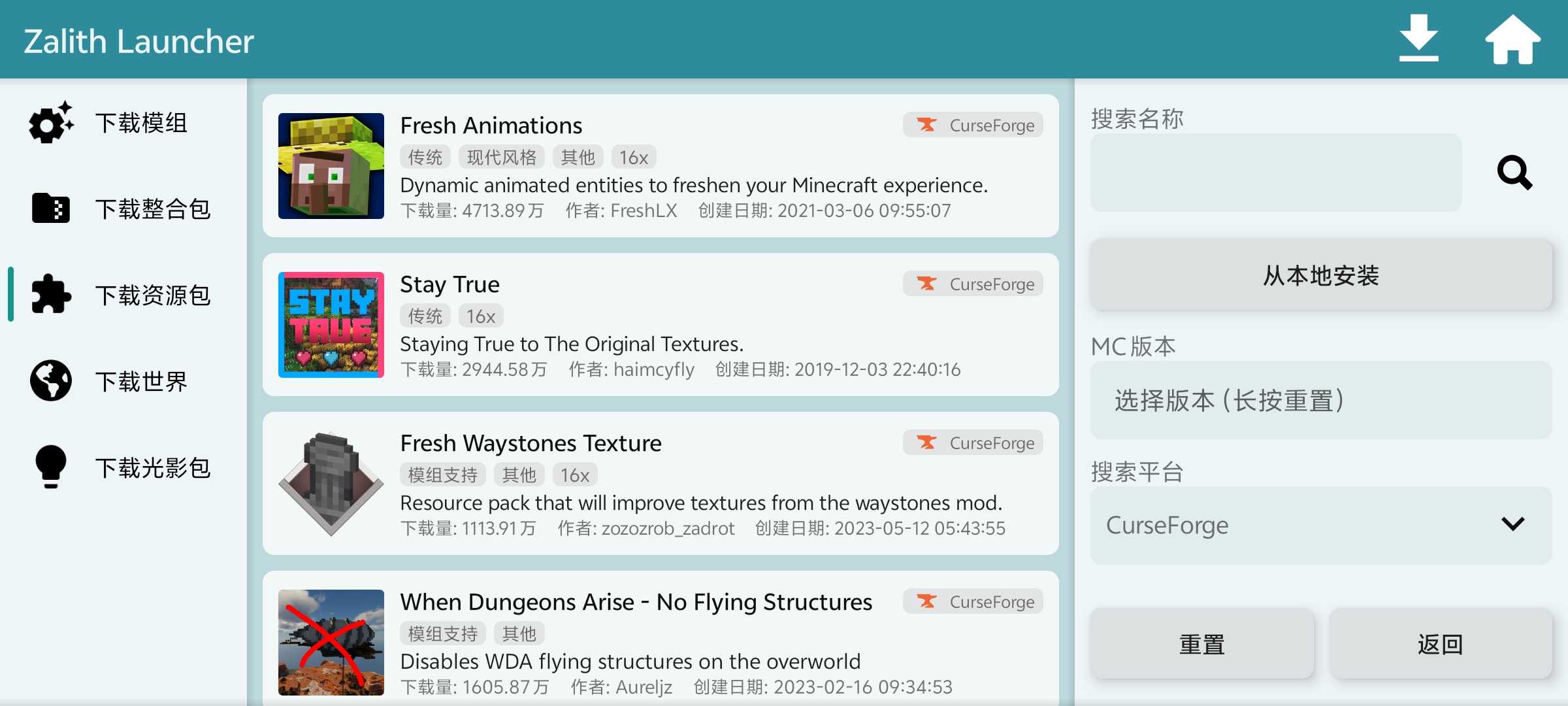Open Fresh Waystones Texture title
Viewport: 1568px width, 706px height.
coord(531,443)
